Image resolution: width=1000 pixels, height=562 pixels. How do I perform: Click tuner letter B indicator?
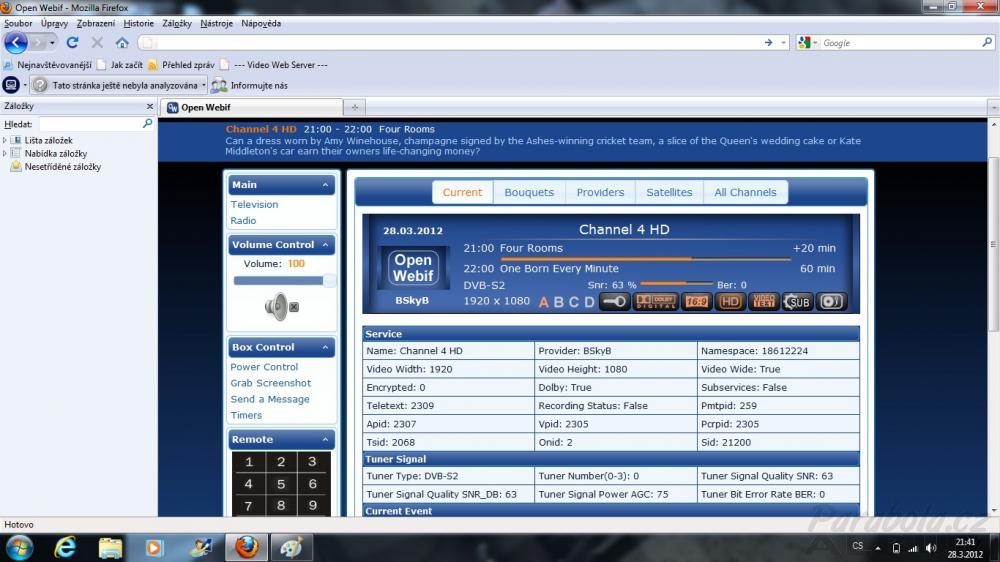pyautogui.click(x=559, y=302)
